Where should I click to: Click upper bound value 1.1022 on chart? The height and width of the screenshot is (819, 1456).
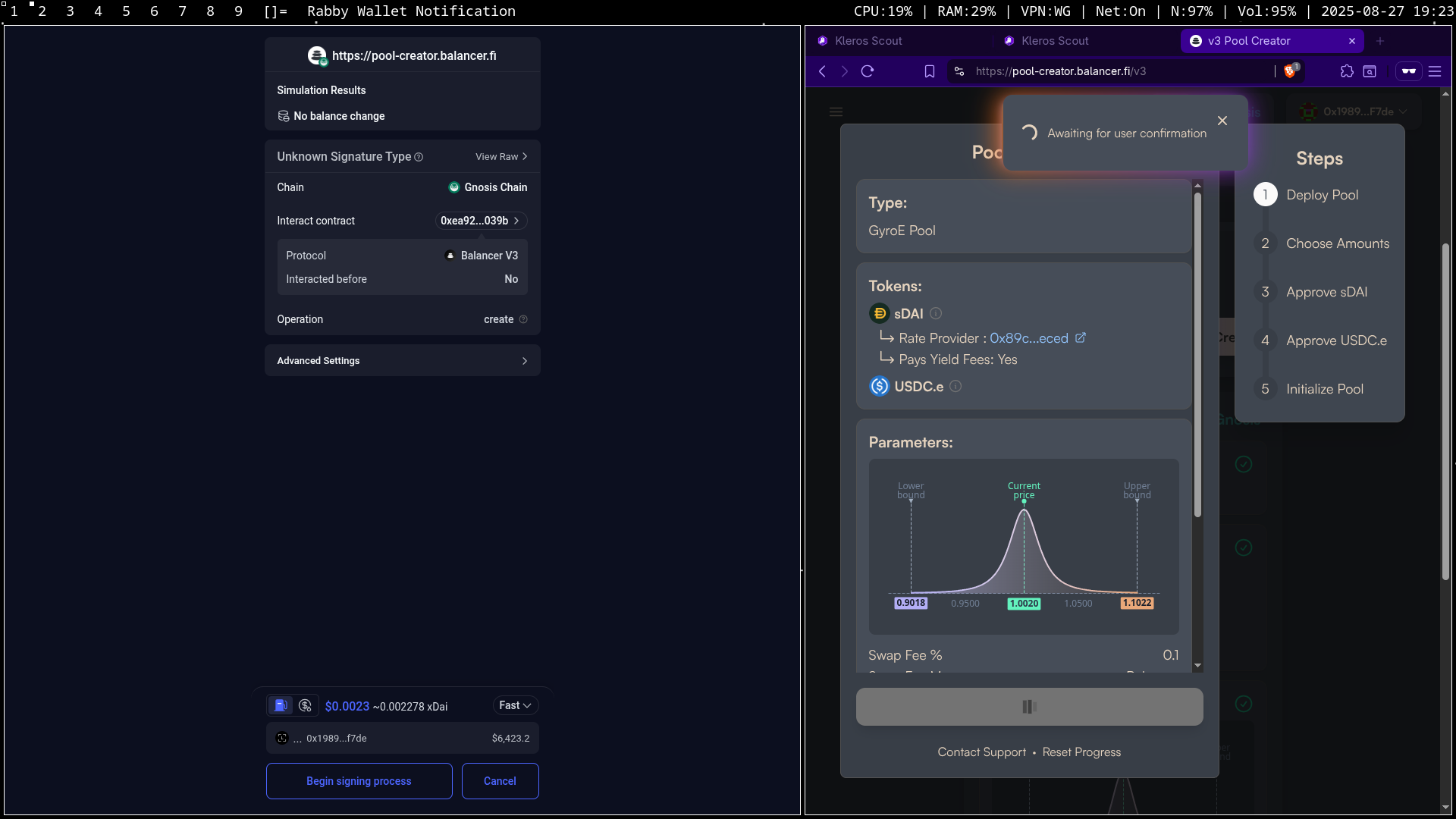[1137, 603]
